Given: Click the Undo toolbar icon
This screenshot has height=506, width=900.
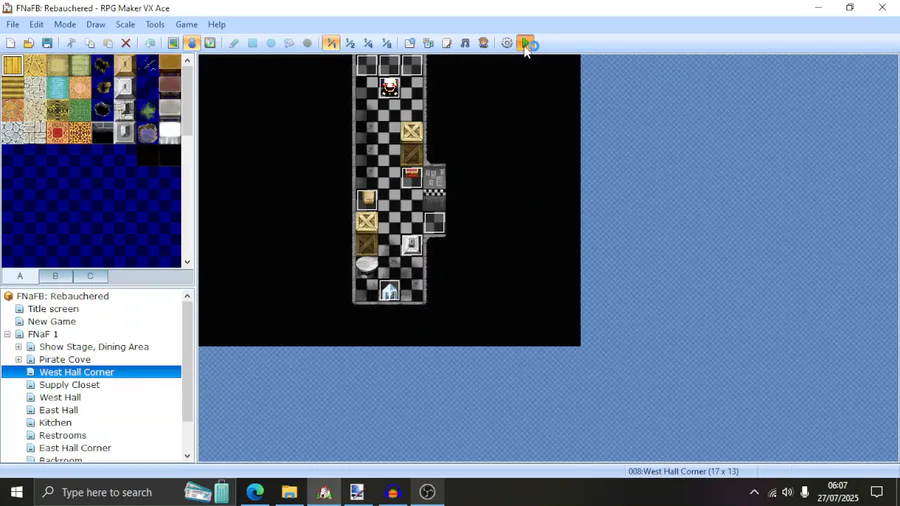Looking at the screenshot, I should 150,43.
